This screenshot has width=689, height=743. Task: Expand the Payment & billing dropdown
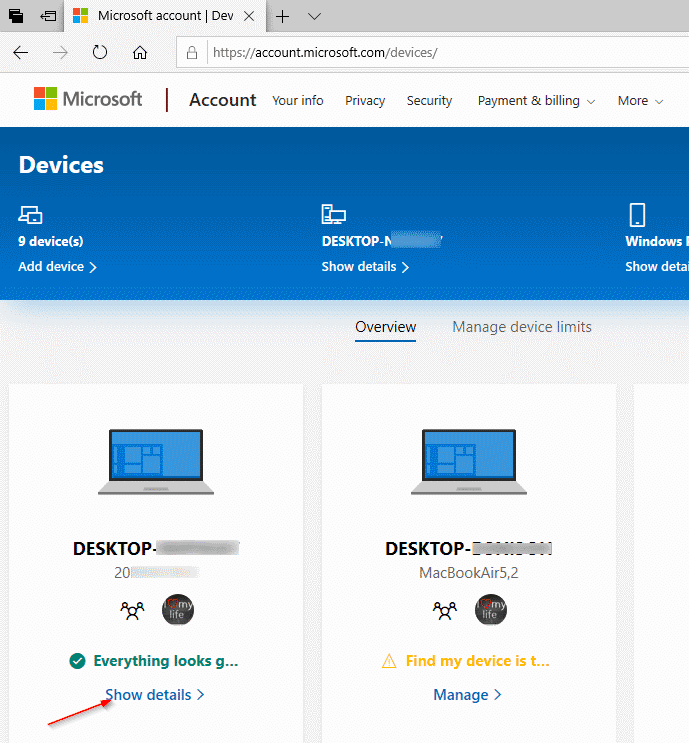click(x=536, y=100)
